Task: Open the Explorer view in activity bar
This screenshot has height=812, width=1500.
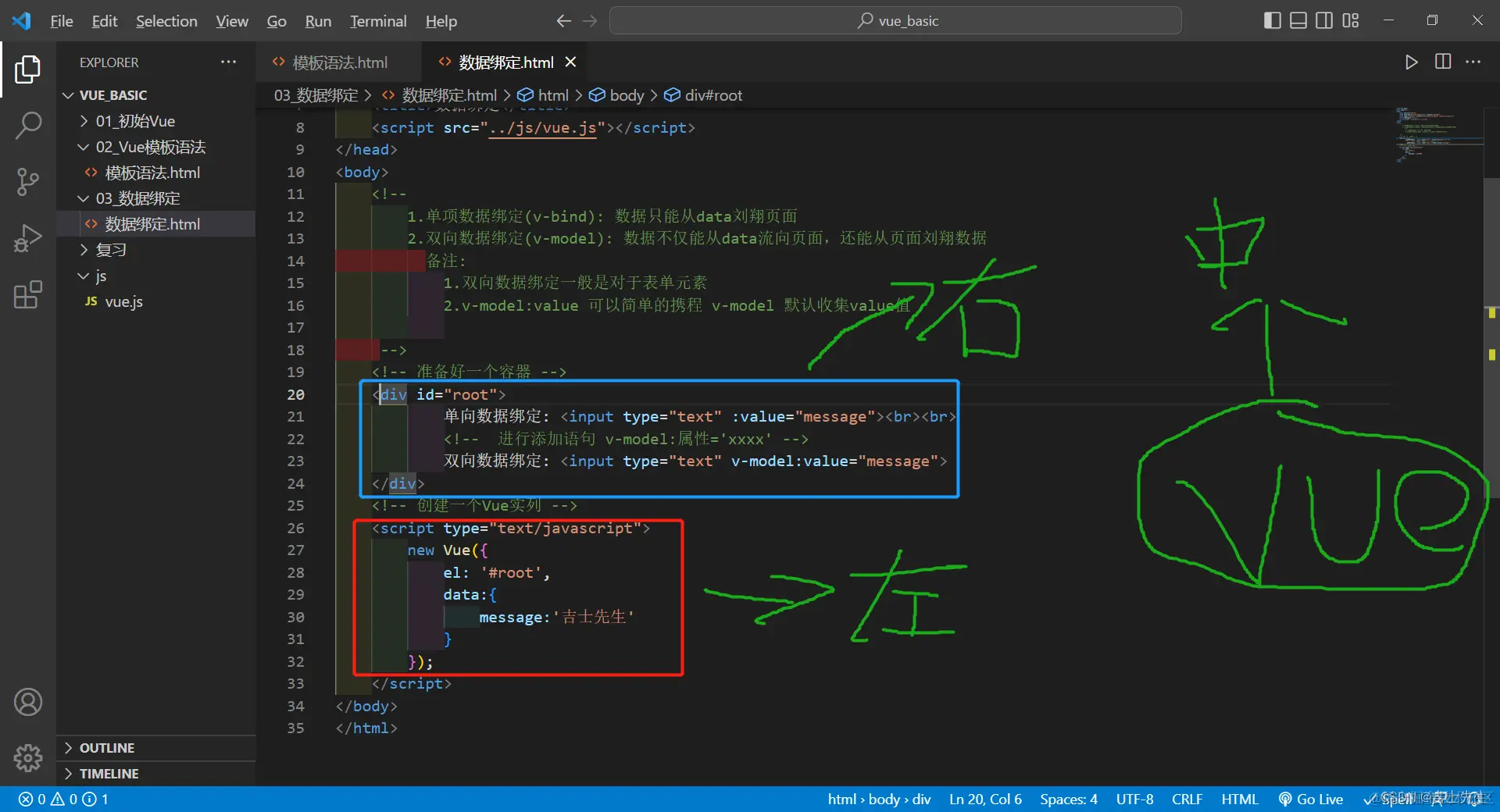Action: (x=28, y=69)
